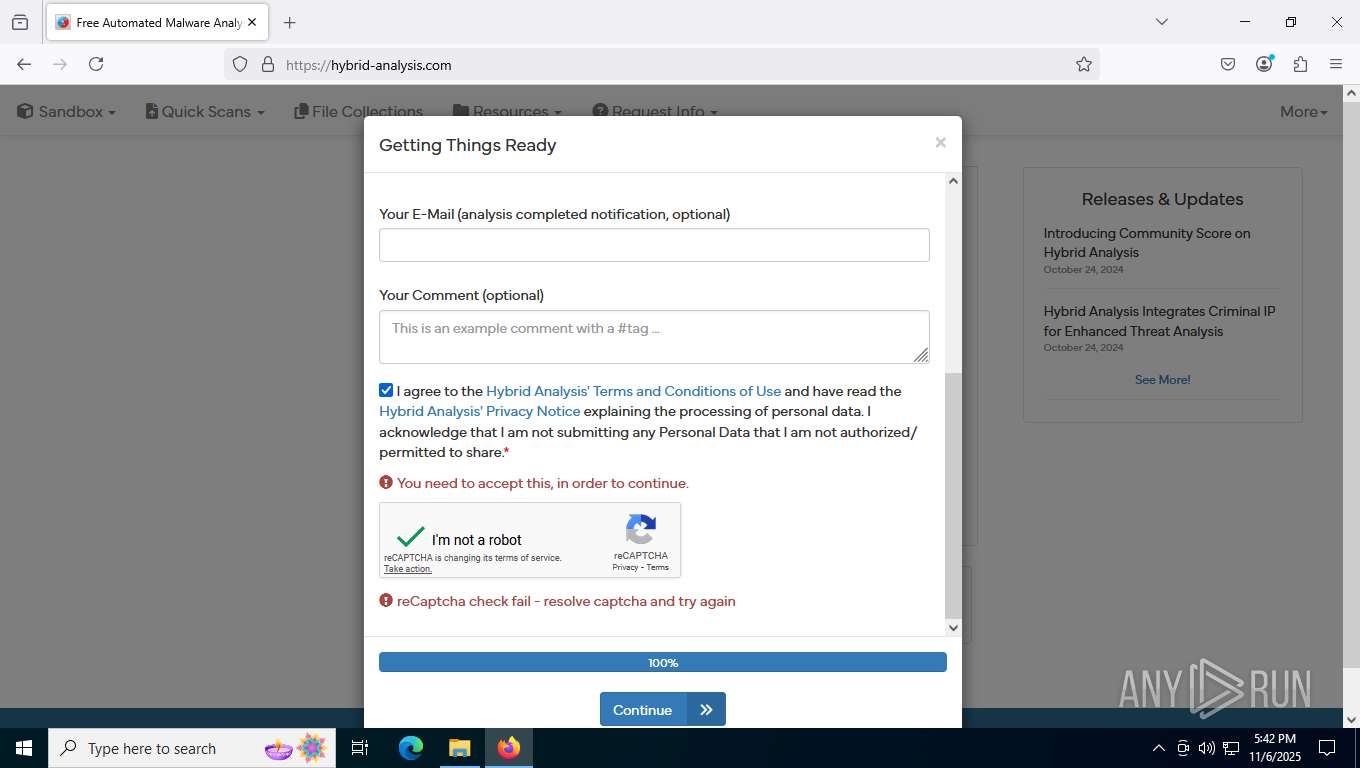Open Hybrid Analysis' Privacy Notice link
Viewport: 1360px width, 768px height.
pos(479,411)
